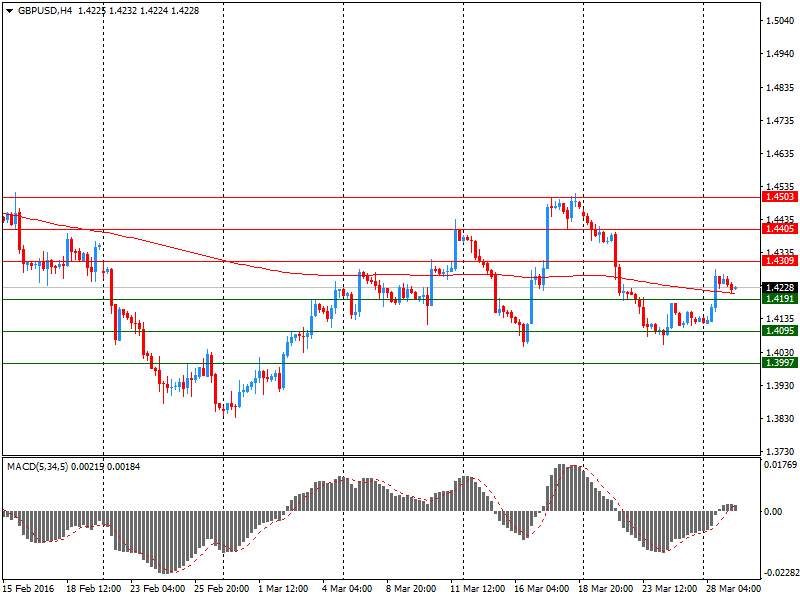The image size is (800, 600).
Task: Select the MACD(5,34,5) indicator label
Action: tap(37, 466)
